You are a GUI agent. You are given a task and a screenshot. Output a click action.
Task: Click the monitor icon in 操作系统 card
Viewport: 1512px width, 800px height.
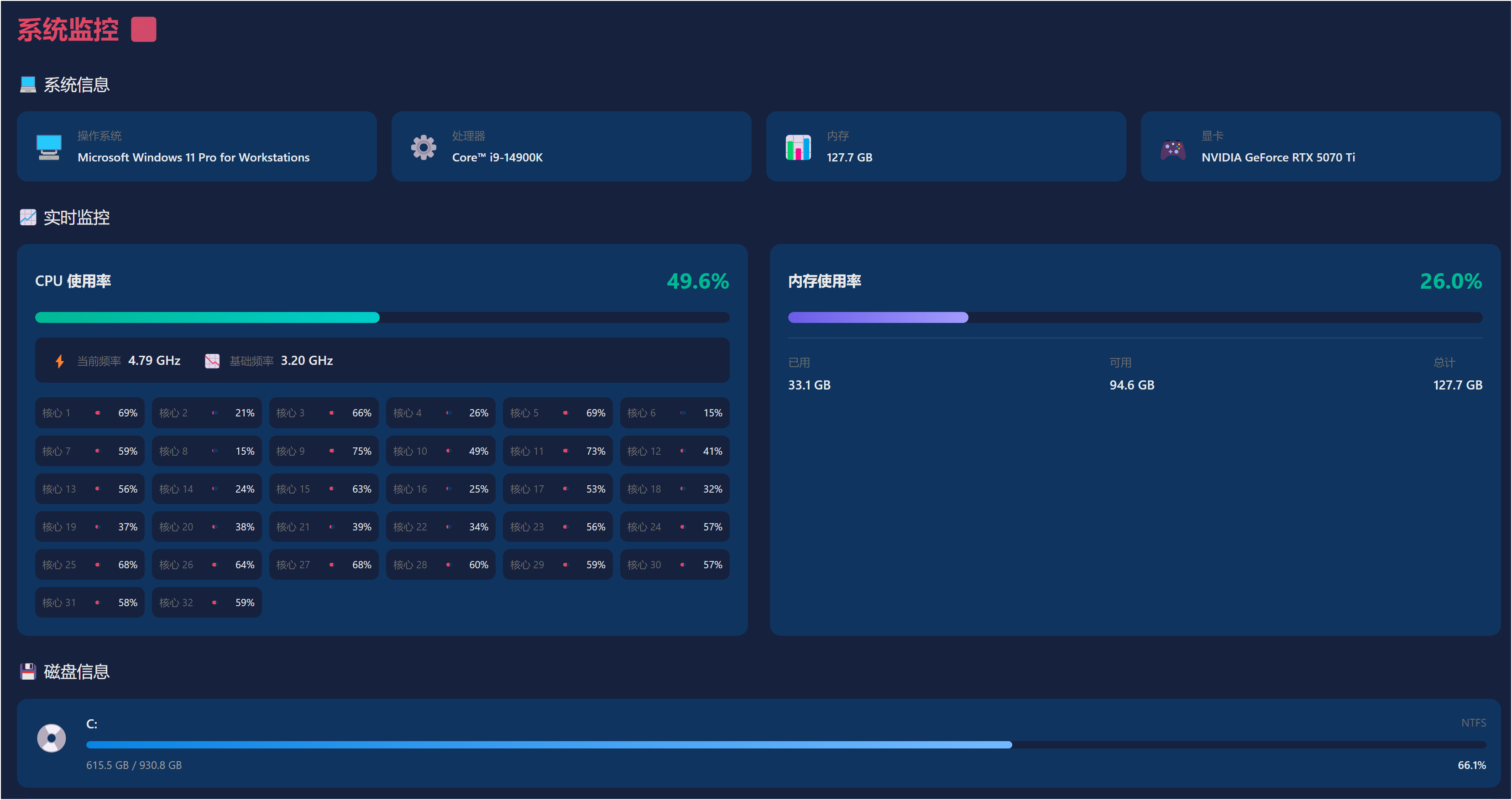pos(49,147)
